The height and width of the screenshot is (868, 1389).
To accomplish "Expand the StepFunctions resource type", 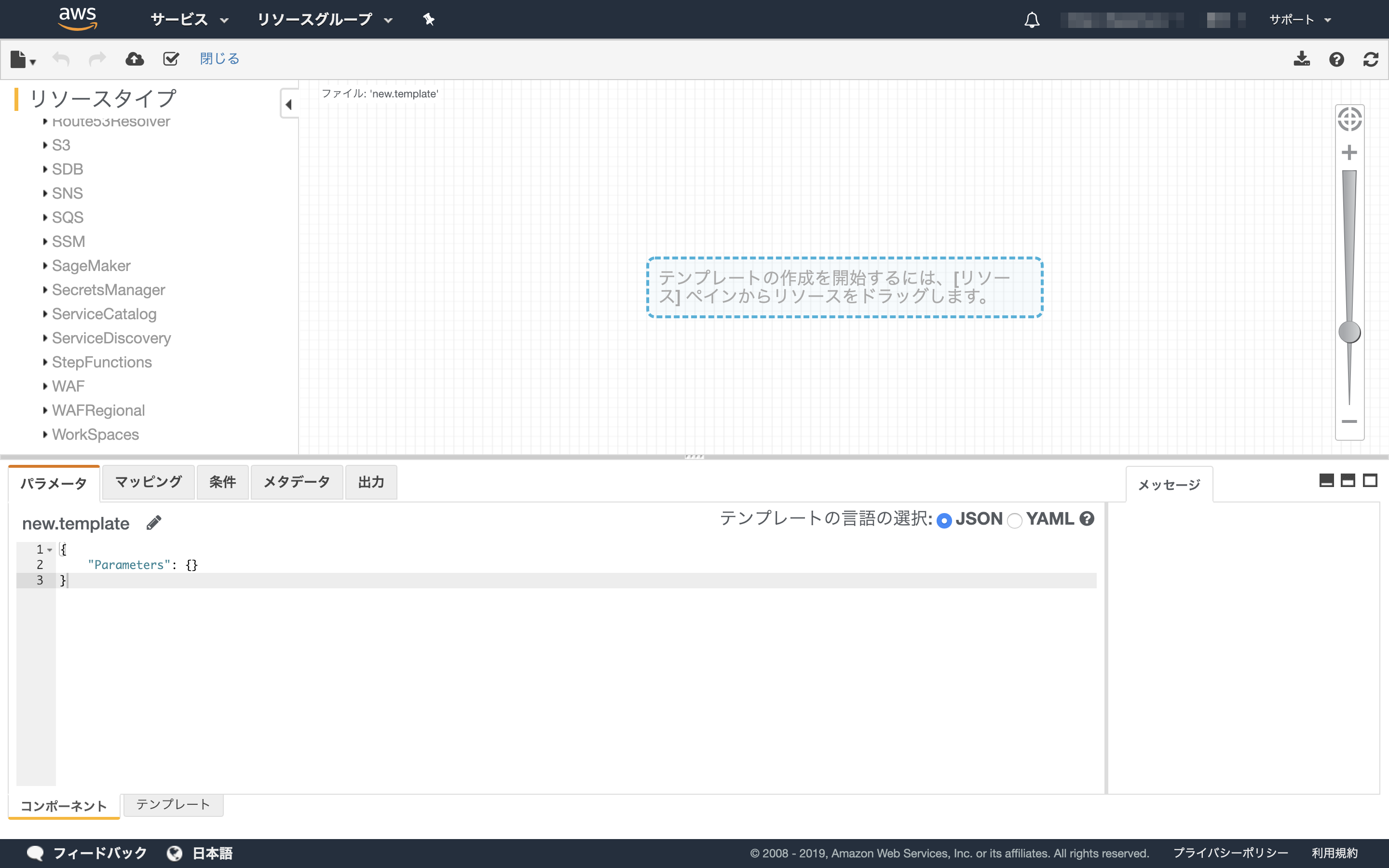I will click(x=102, y=362).
